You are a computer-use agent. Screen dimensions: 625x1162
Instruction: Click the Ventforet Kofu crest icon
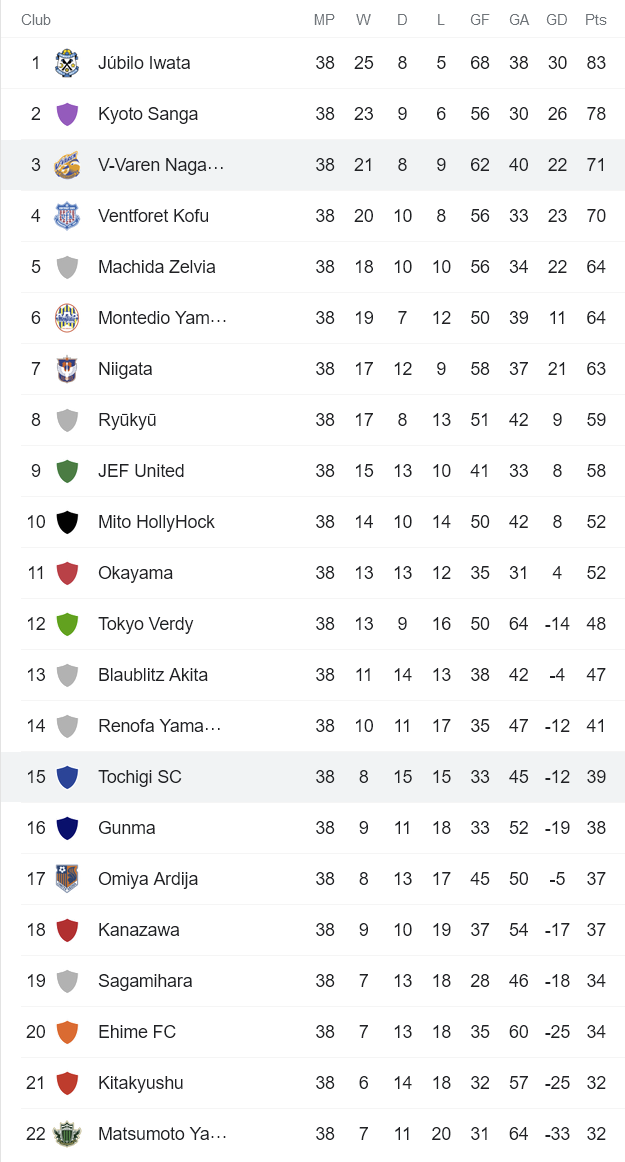(x=67, y=216)
